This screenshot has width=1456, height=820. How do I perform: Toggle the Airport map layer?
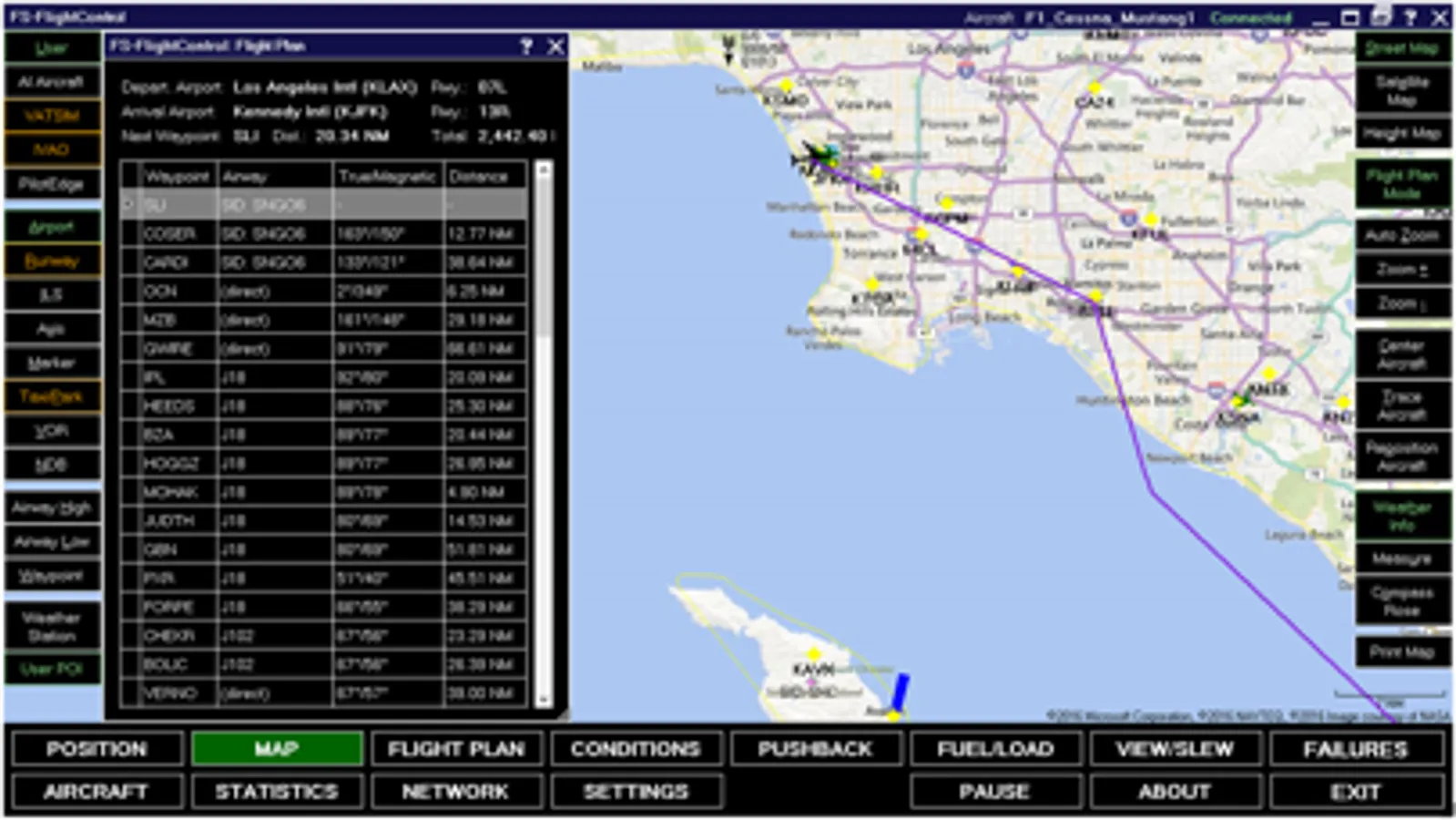click(52, 227)
